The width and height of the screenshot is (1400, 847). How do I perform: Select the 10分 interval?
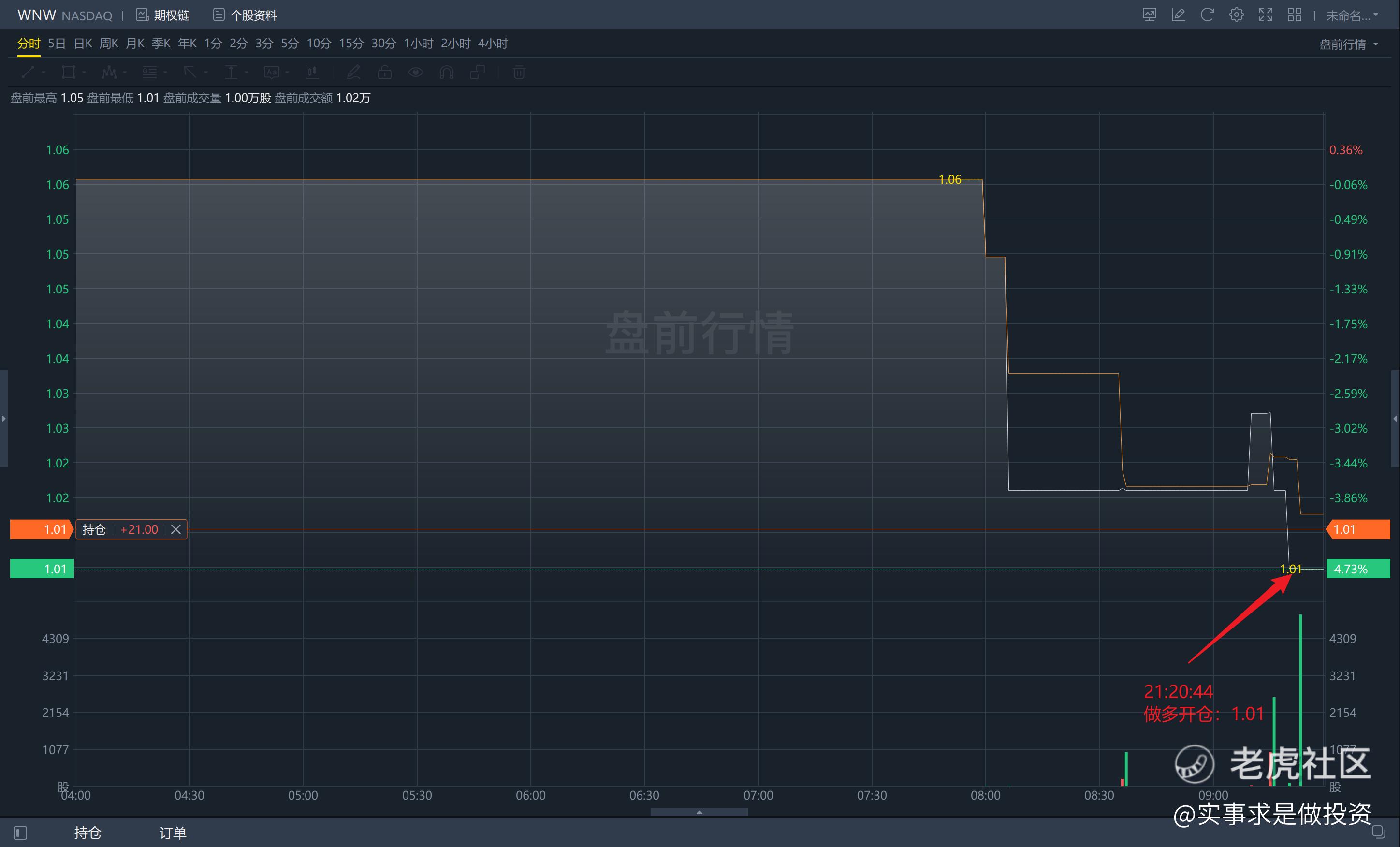pos(319,44)
